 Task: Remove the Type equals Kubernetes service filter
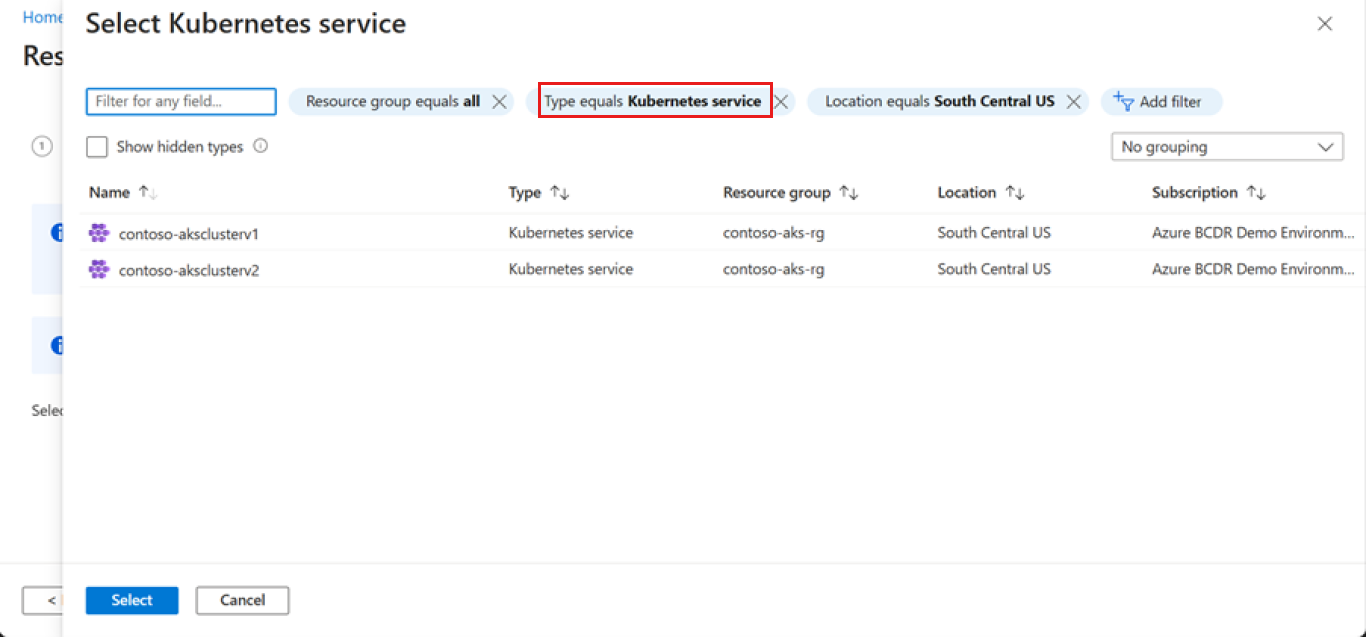781,101
